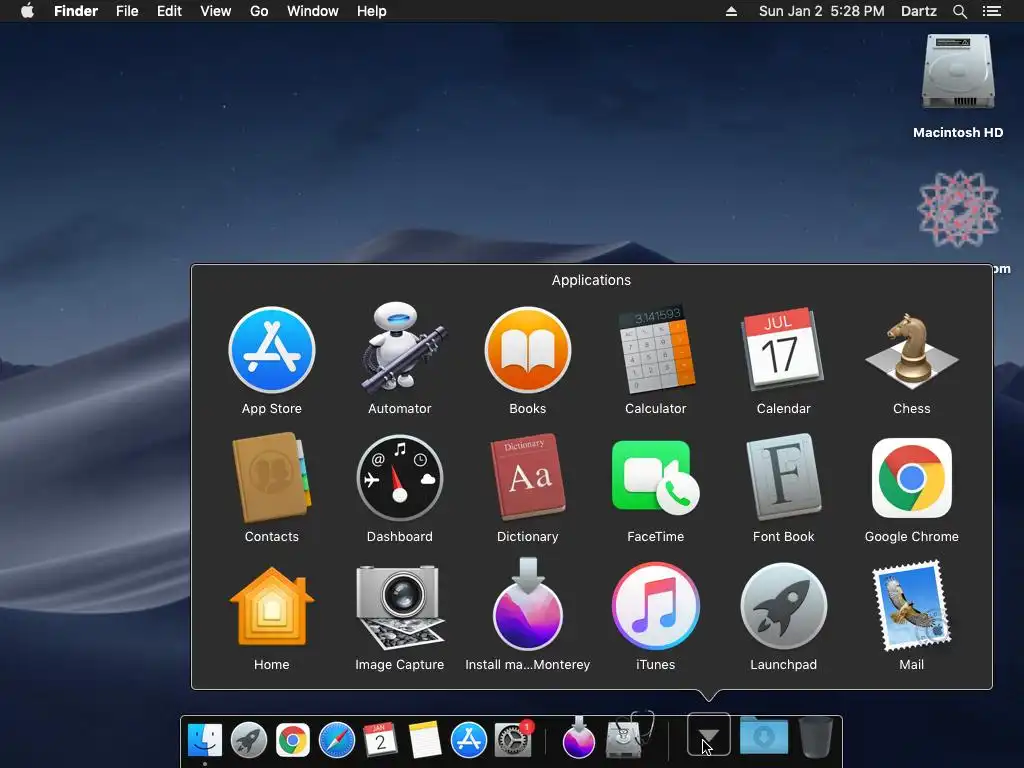Open the File menu
This screenshot has height=768, width=1024.
127,11
